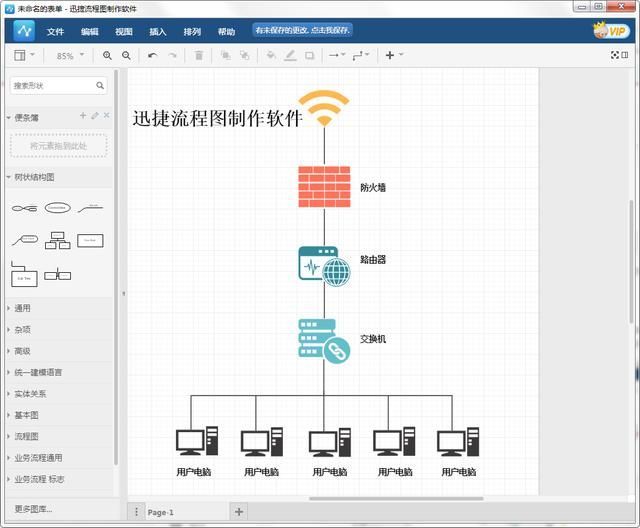Open the 视图 menu
Viewport: 640px width, 528px height.
(124, 32)
